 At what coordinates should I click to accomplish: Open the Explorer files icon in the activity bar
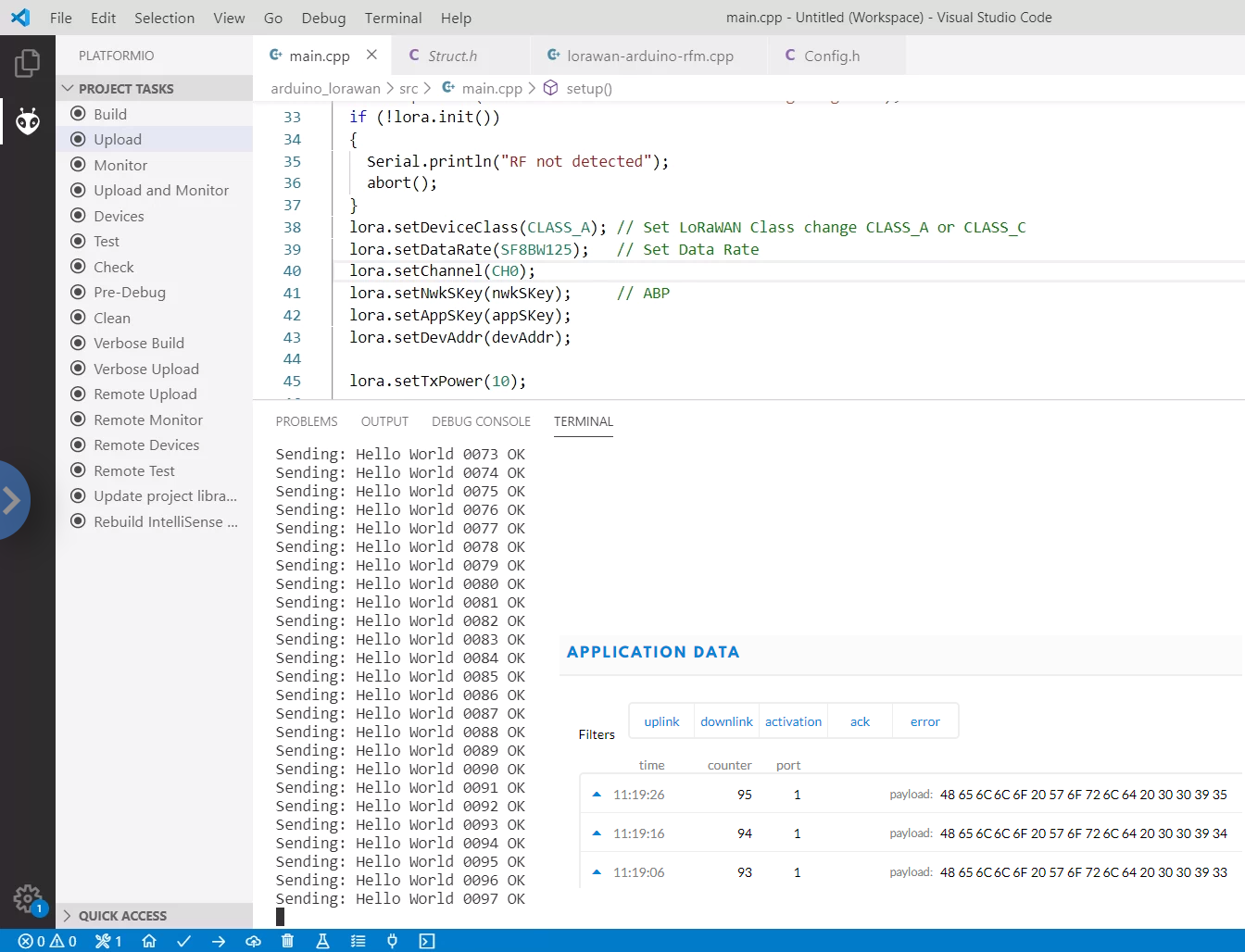[x=28, y=63]
